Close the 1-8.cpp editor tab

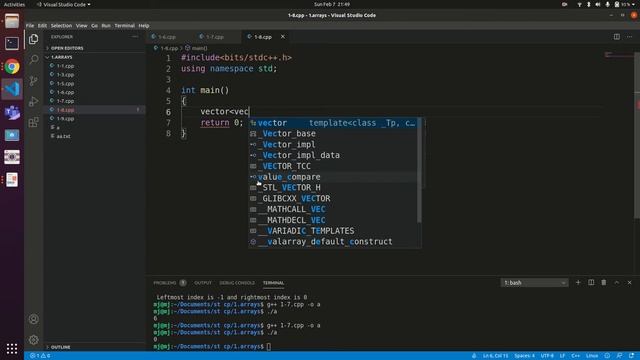click(282, 37)
